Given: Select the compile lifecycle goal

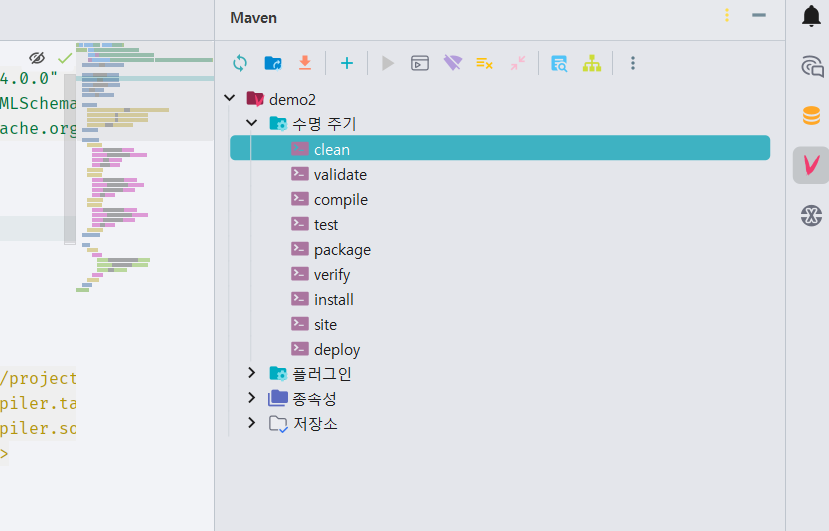Looking at the screenshot, I should [x=340, y=199].
